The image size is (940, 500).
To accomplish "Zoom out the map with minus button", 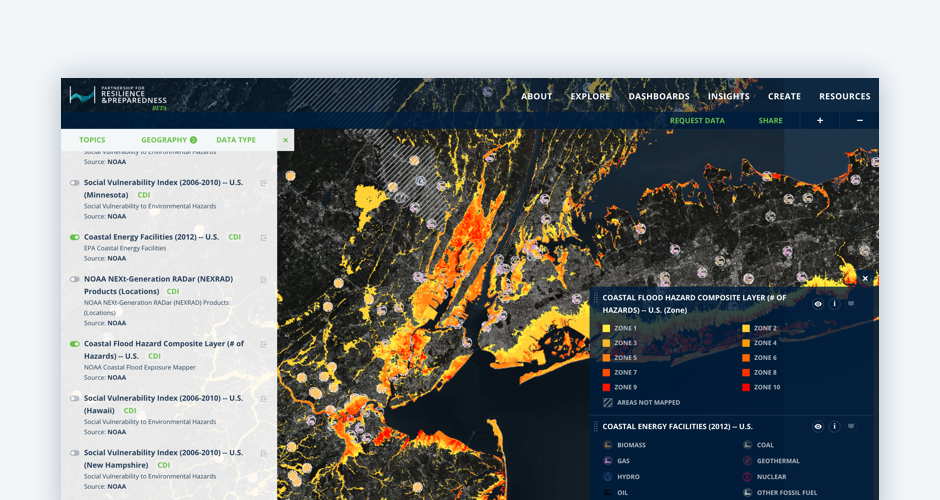I will point(859,121).
